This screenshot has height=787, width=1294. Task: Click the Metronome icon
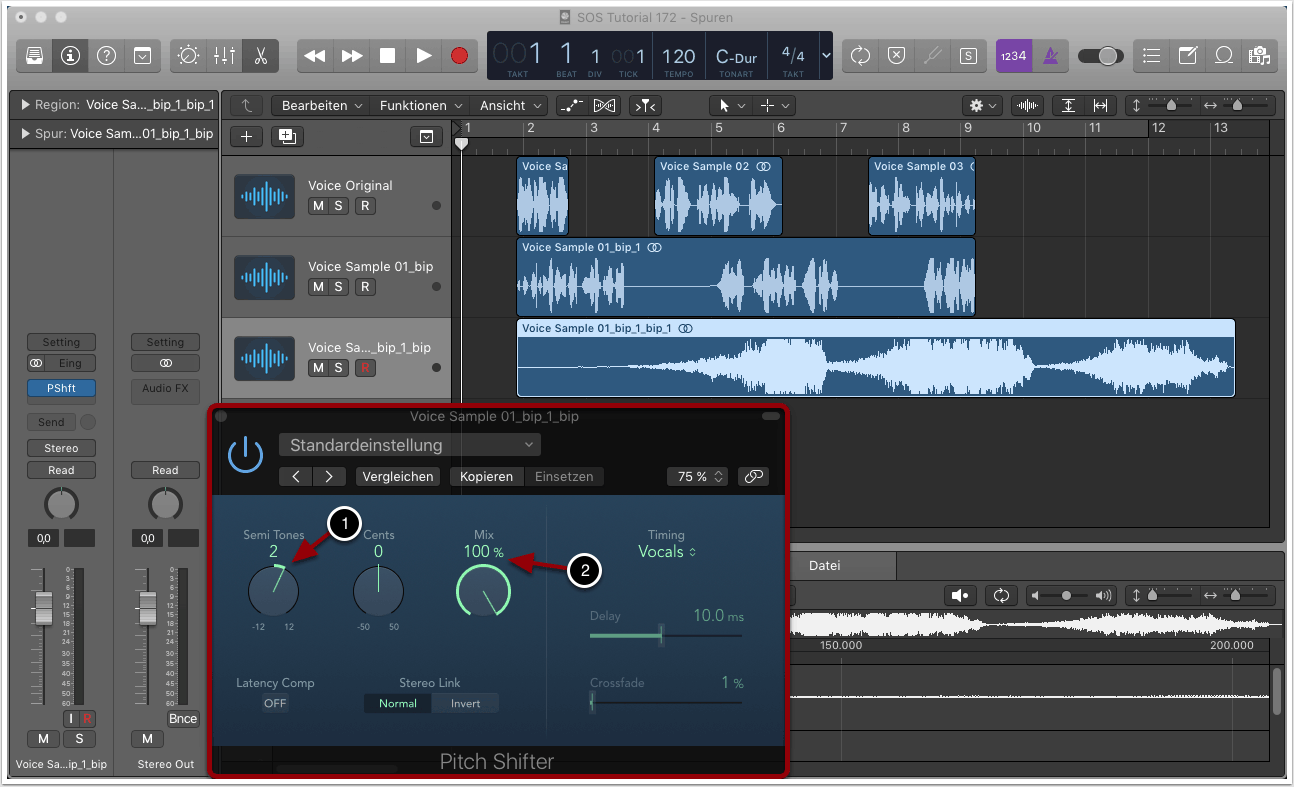coord(1050,56)
